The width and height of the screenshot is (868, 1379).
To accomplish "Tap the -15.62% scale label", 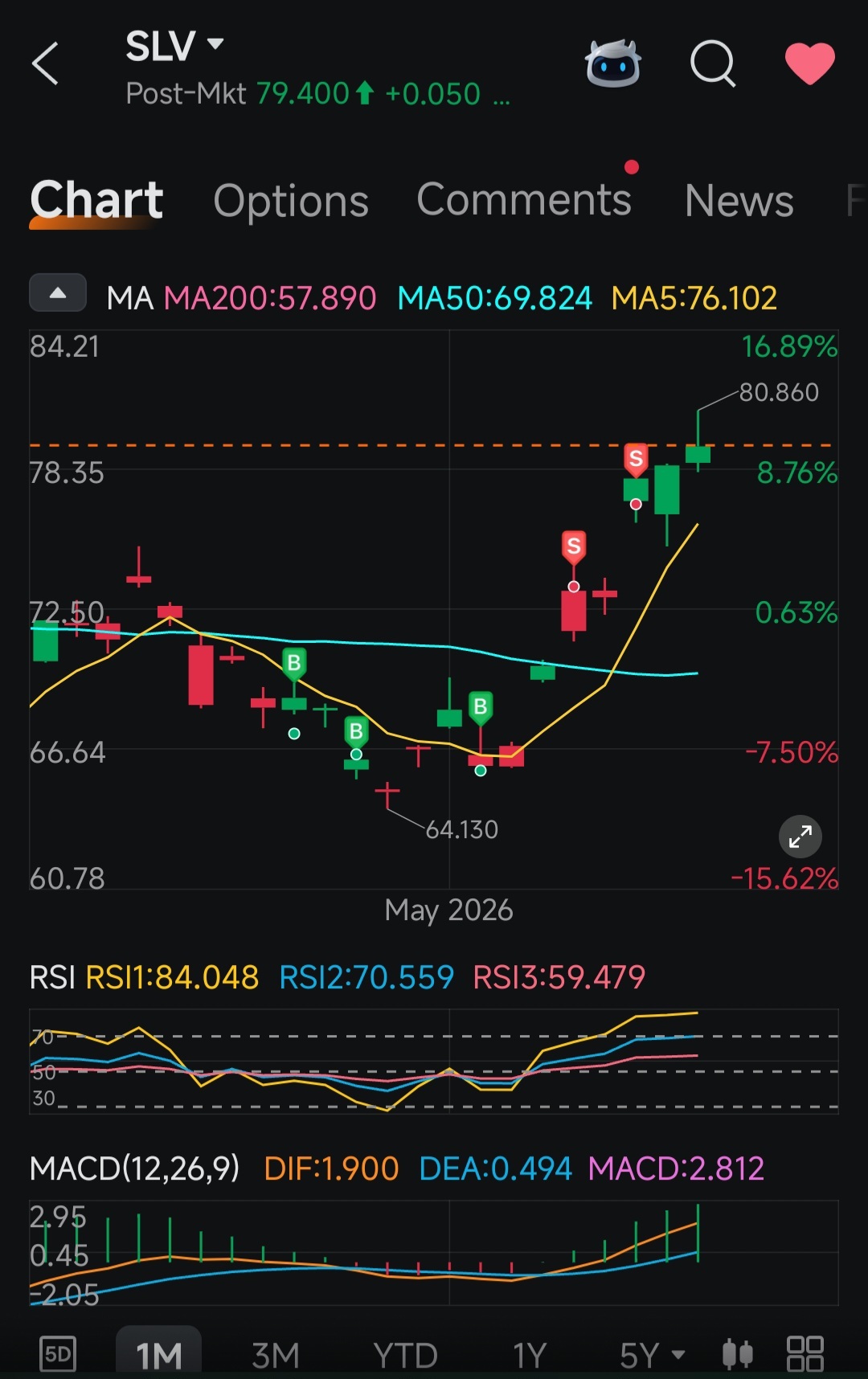I will click(x=784, y=878).
